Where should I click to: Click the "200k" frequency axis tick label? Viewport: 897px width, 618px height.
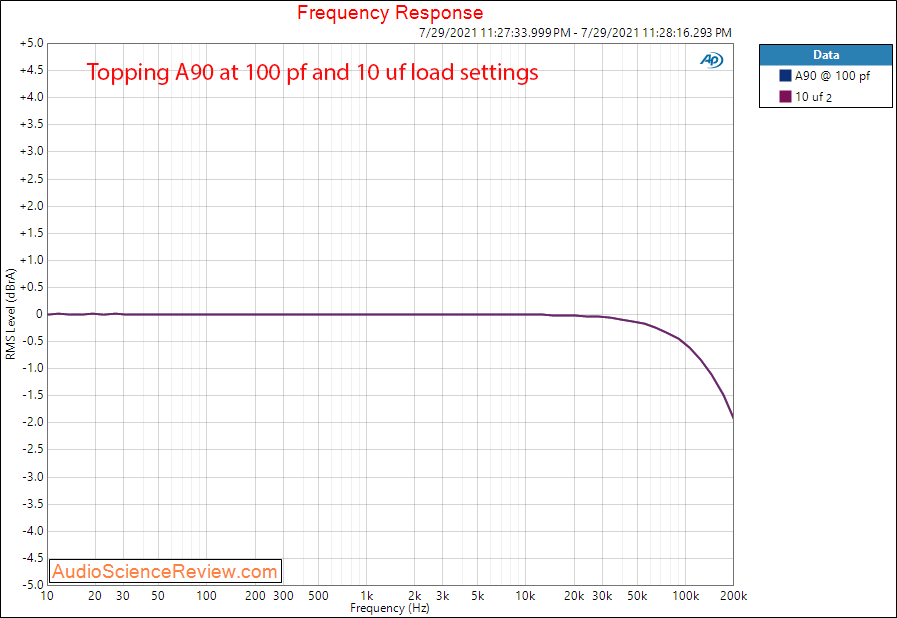coord(733,596)
